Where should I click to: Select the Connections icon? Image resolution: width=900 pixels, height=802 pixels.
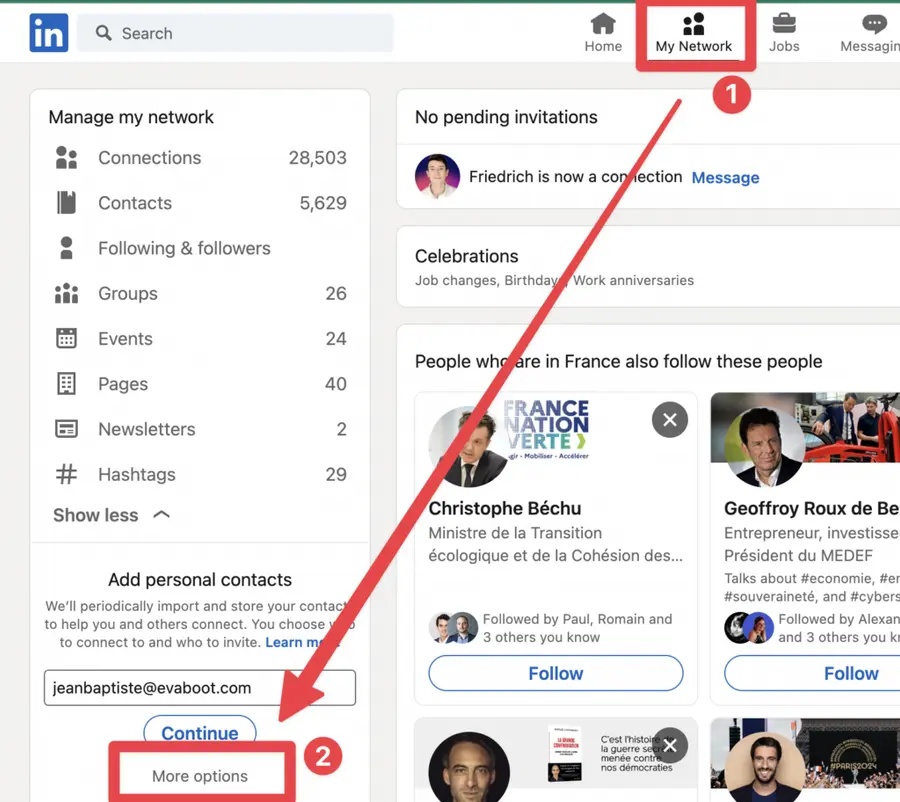tap(66, 157)
